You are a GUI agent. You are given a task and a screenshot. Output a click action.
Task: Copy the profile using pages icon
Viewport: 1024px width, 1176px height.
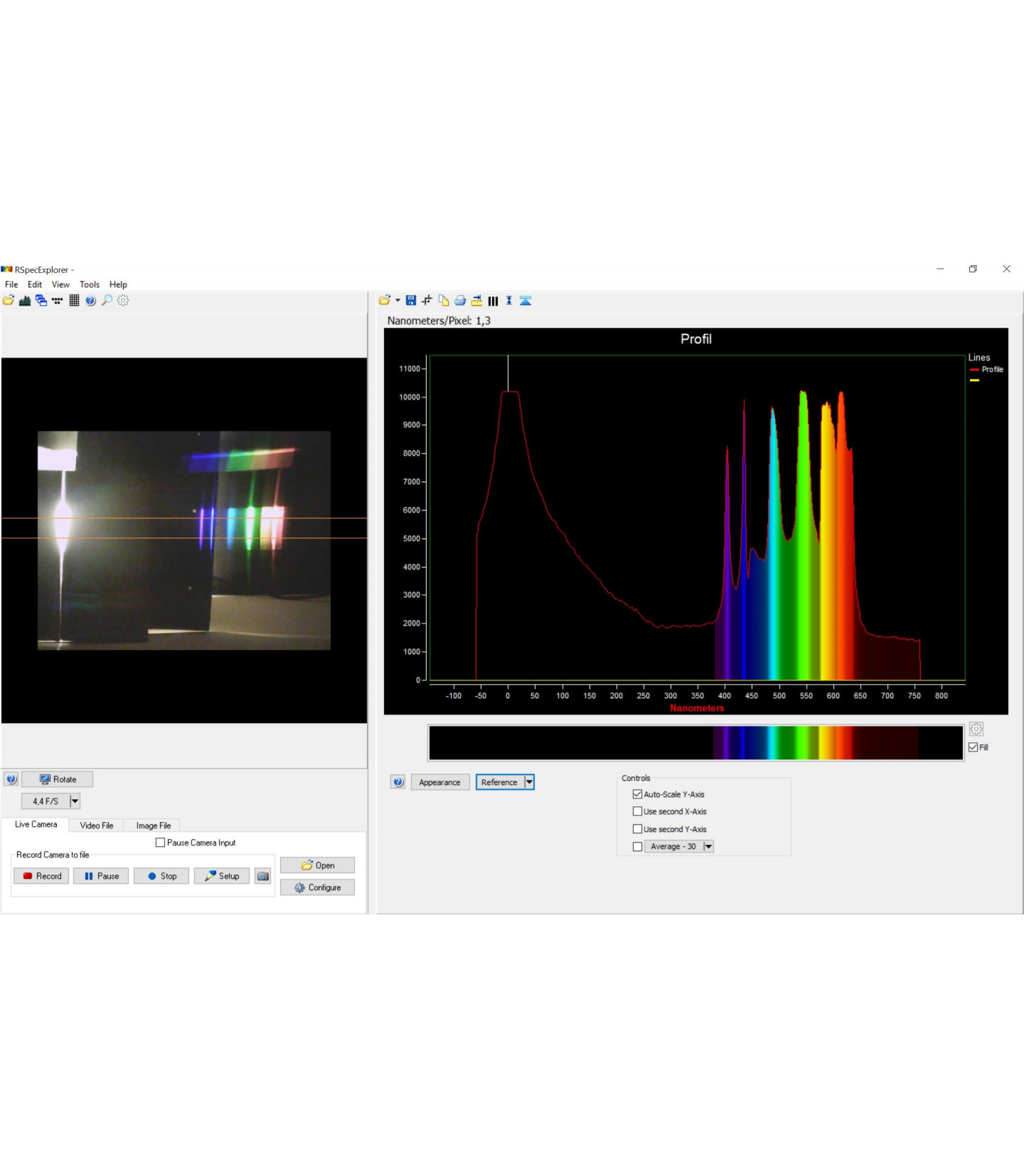click(x=444, y=300)
